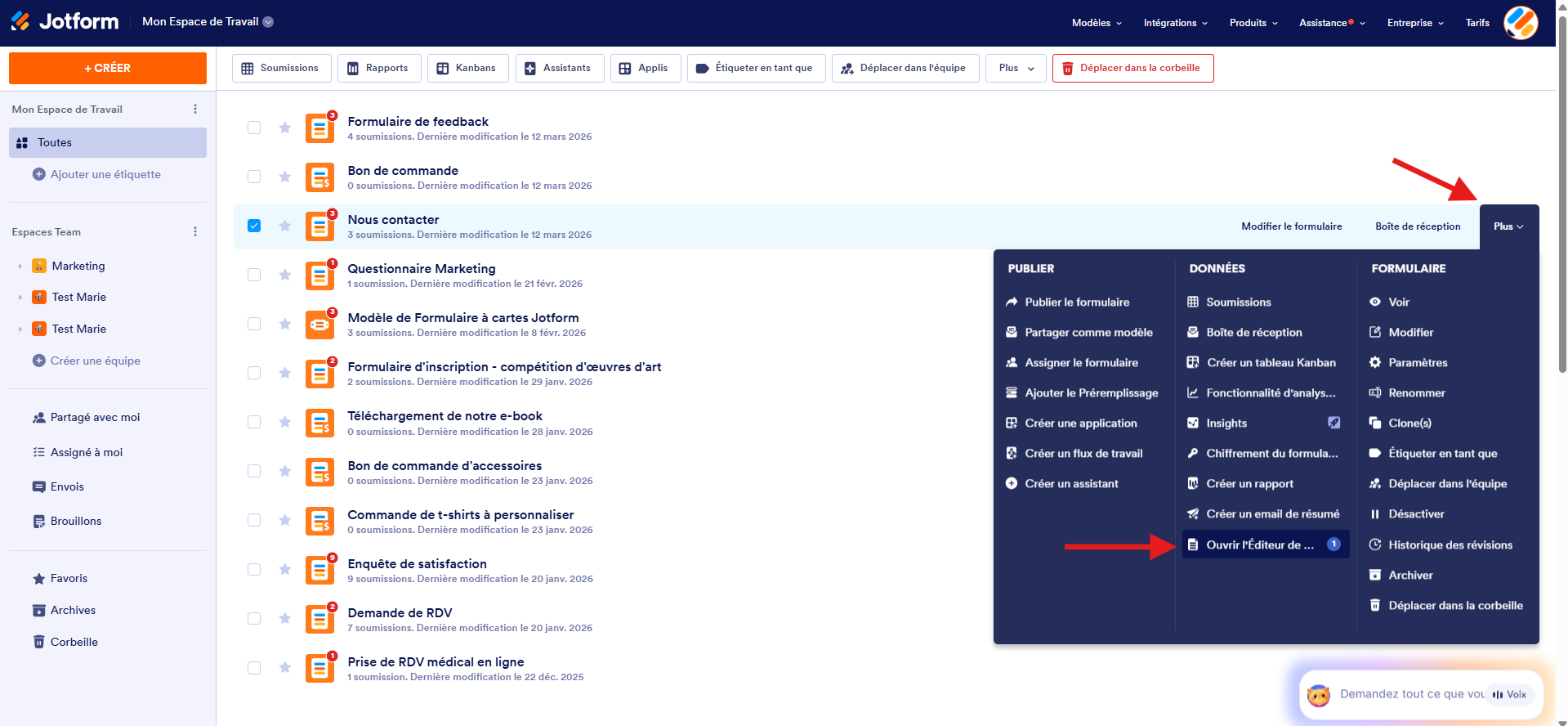Click the Soumissions toolbar button
The height and width of the screenshot is (726, 1568).
click(x=281, y=68)
